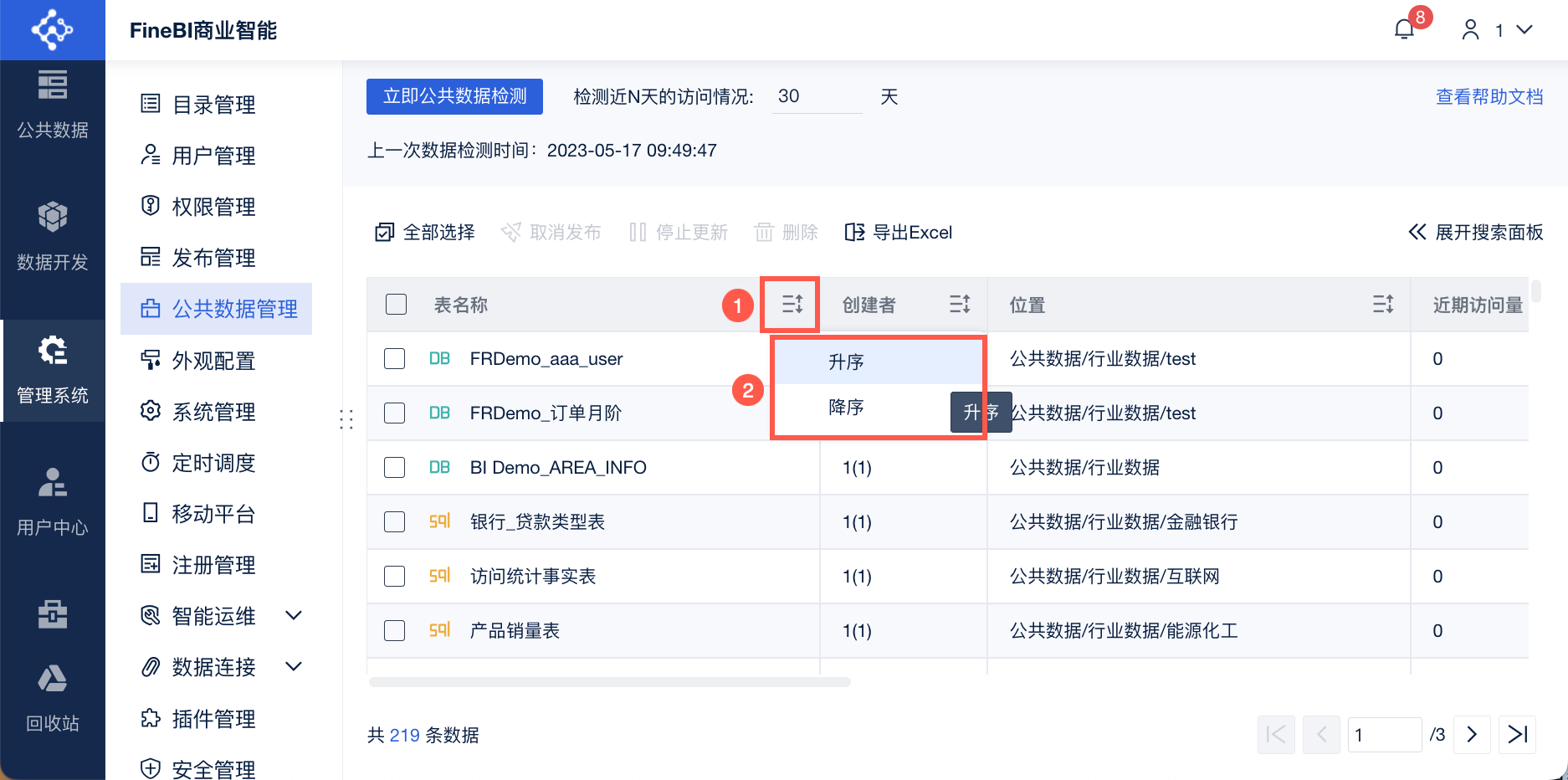Go to the next page of results
Viewport: 1568px width, 780px height.
click(x=1473, y=735)
